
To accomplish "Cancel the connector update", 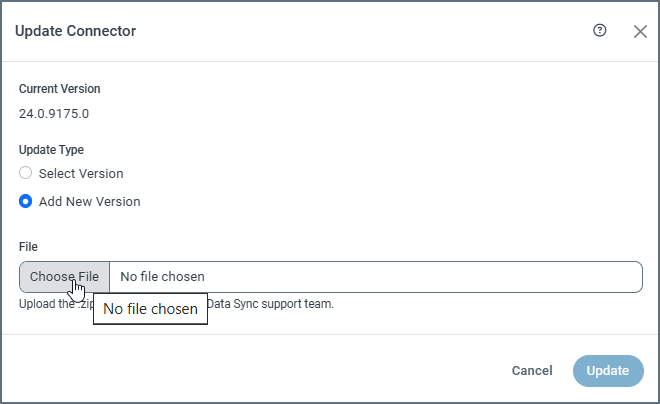I will 532,370.
